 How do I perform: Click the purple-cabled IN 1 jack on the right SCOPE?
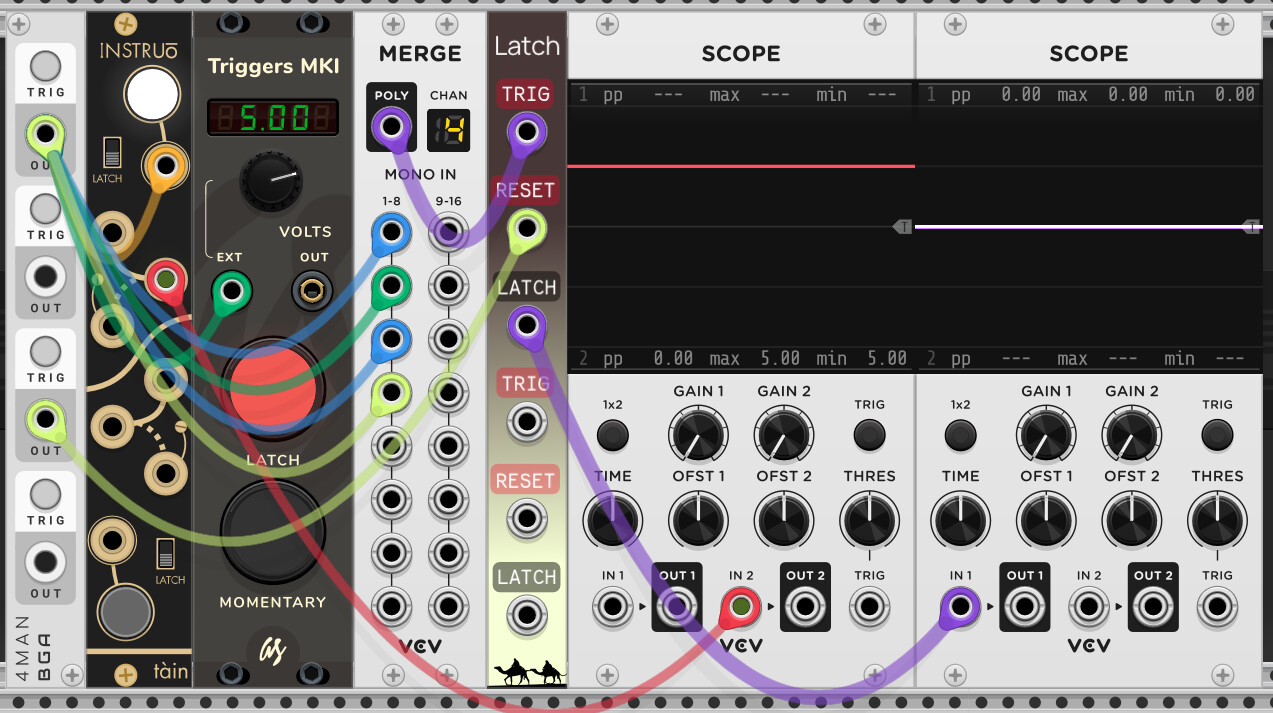point(961,606)
